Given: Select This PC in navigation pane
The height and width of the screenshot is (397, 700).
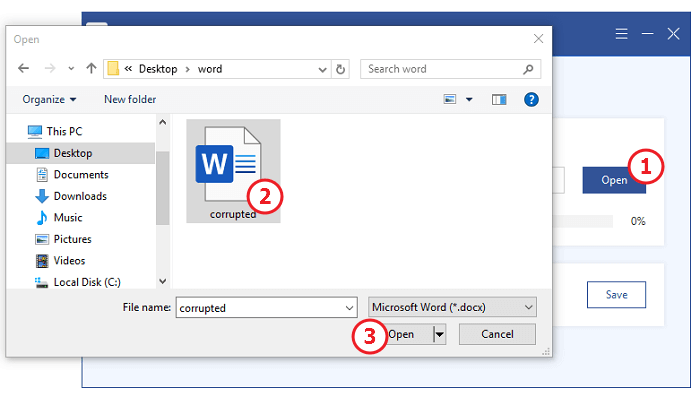Looking at the screenshot, I should [x=64, y=131].
